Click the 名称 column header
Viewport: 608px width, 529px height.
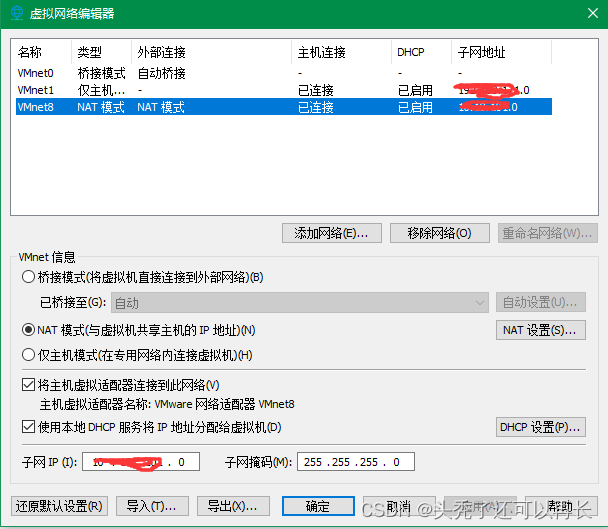43,52
